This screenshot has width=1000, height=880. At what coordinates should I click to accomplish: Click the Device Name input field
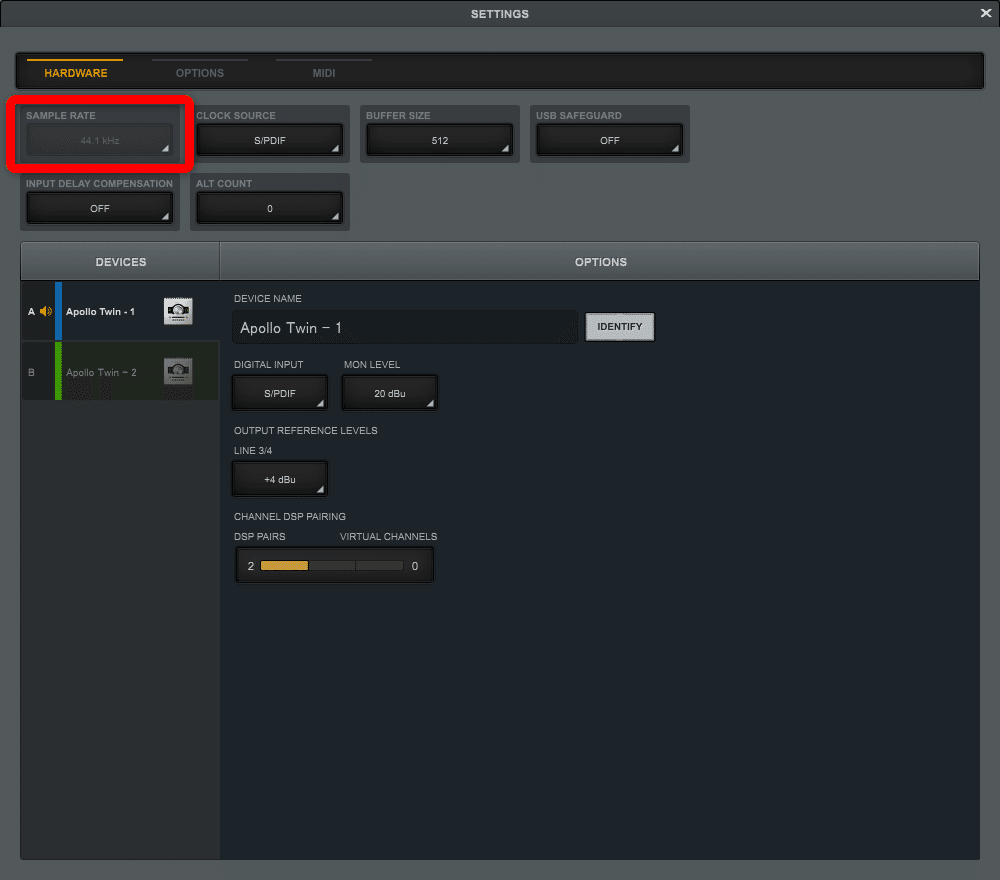(405, 328)
